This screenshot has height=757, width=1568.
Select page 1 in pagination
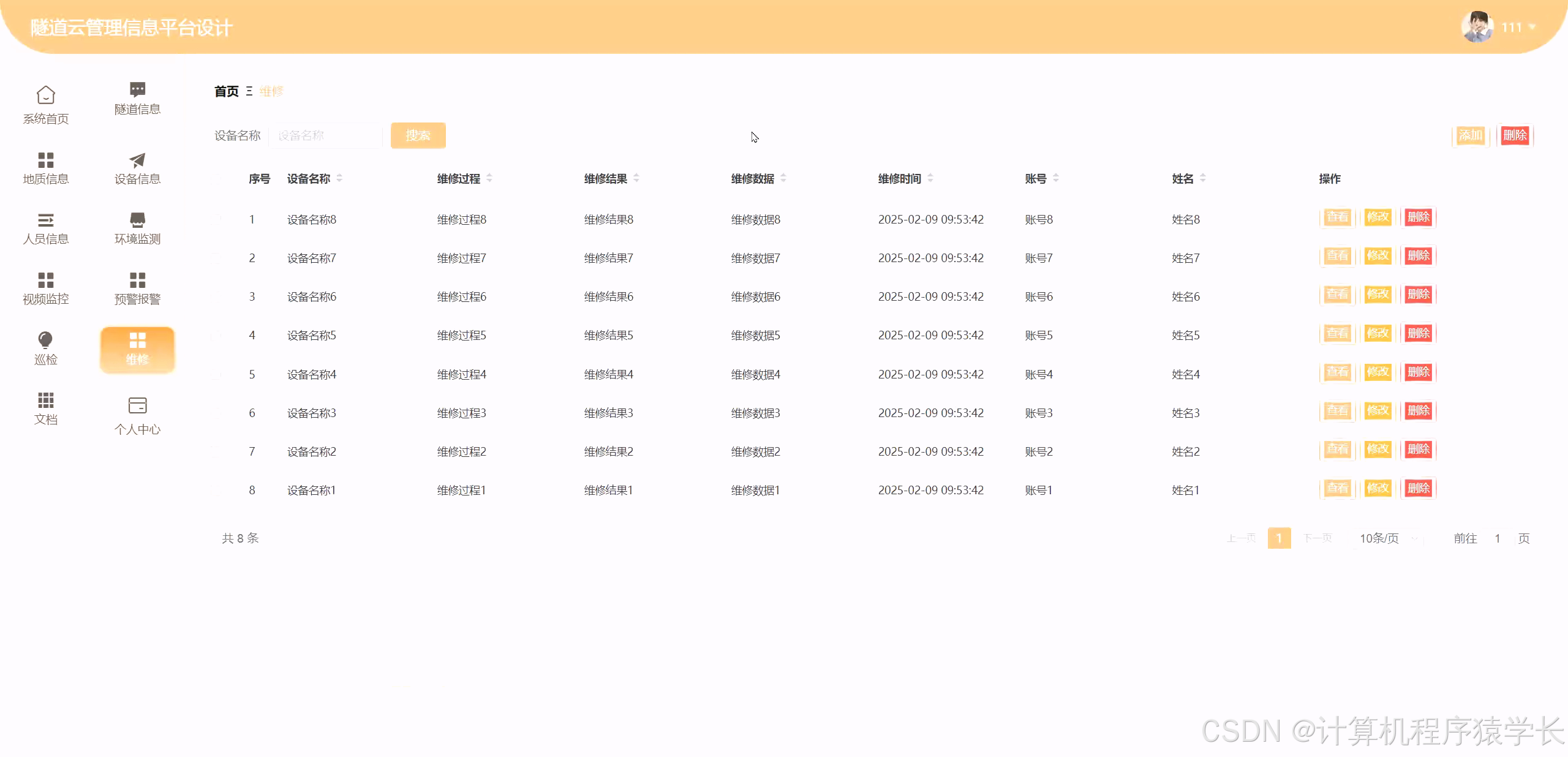pyautogui.click(x=1279, y=538)
